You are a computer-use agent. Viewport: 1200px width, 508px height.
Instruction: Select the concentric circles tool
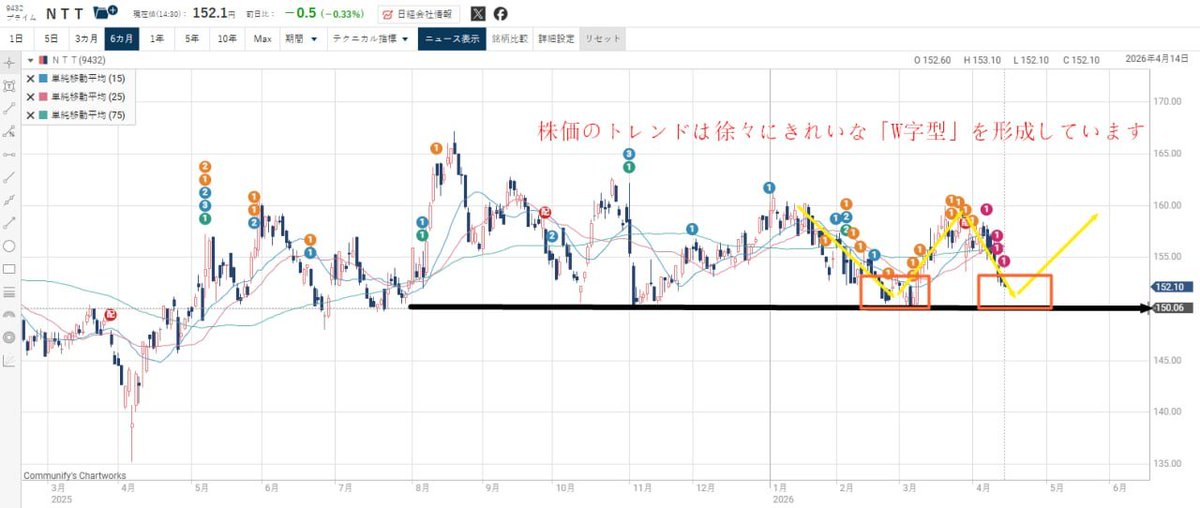(9, 338)
